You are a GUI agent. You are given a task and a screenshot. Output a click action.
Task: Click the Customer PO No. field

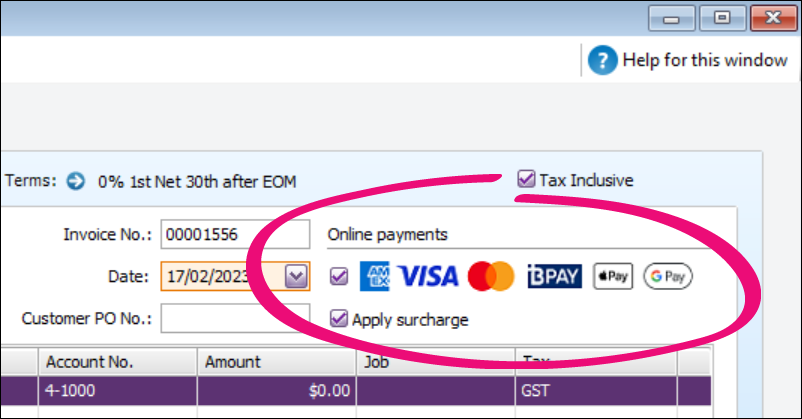[x=234, y=319]
